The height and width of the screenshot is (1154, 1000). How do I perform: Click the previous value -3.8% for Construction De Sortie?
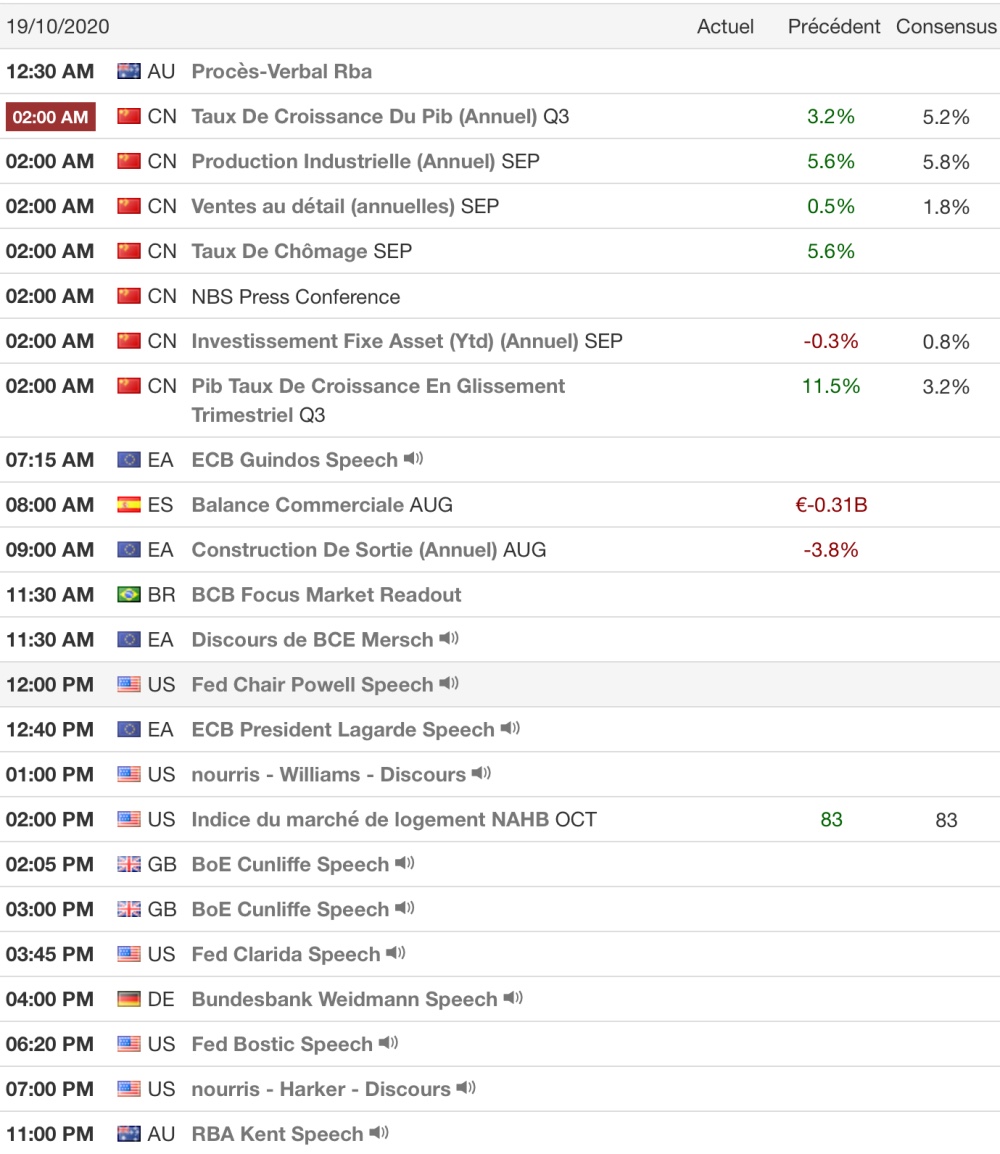(831, 550)
